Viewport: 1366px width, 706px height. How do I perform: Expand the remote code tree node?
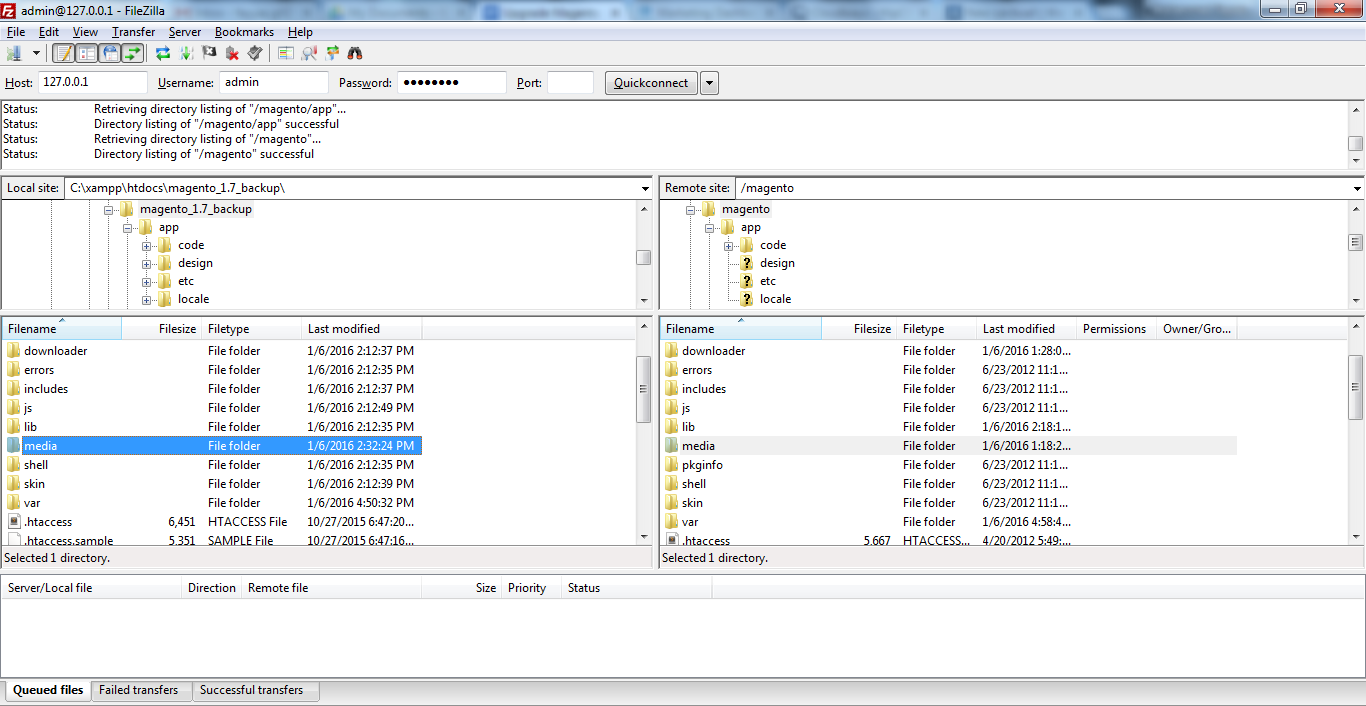pos(729,246)
